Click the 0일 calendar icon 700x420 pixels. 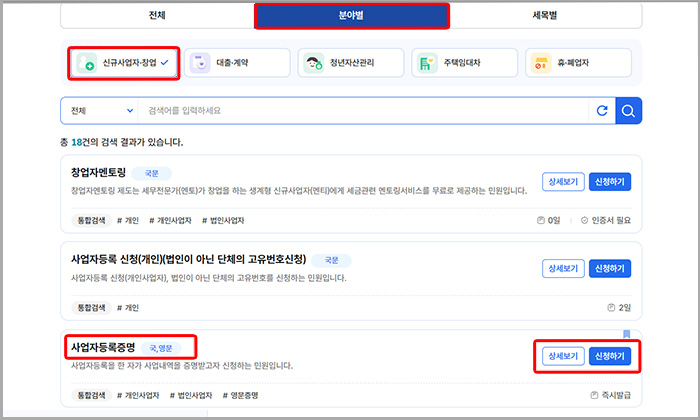tap(541, 220)
